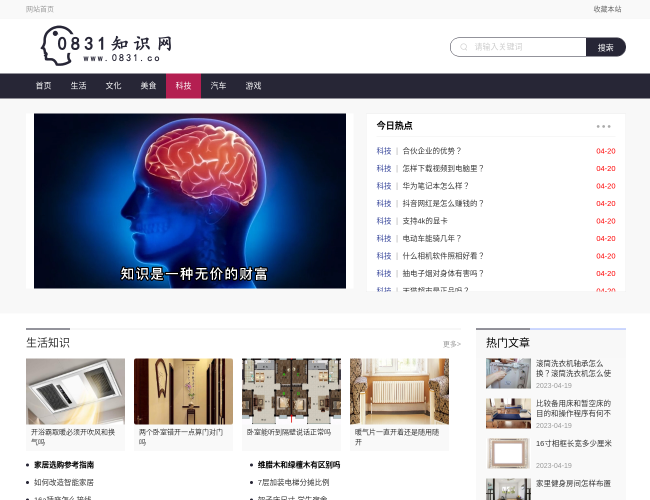Click 科技 tag beside 支持4k的显卡
Image resolution: width=650 pixels, height=500 pixels.
(x=384, y=221)
